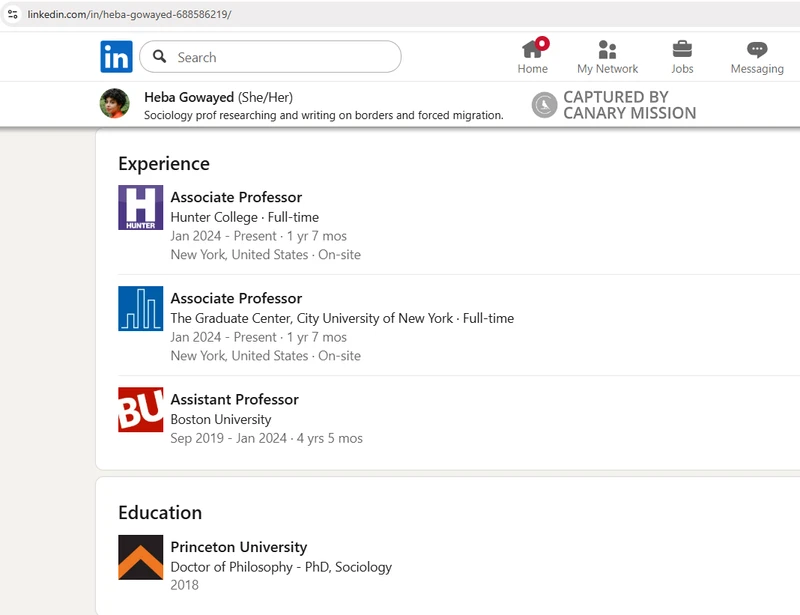Image resolution: width=800 pixels, height=615 pixels.
Task: Click the Canary Mission watermark logo
Action: pyautogui.click(x=544, y=105)
